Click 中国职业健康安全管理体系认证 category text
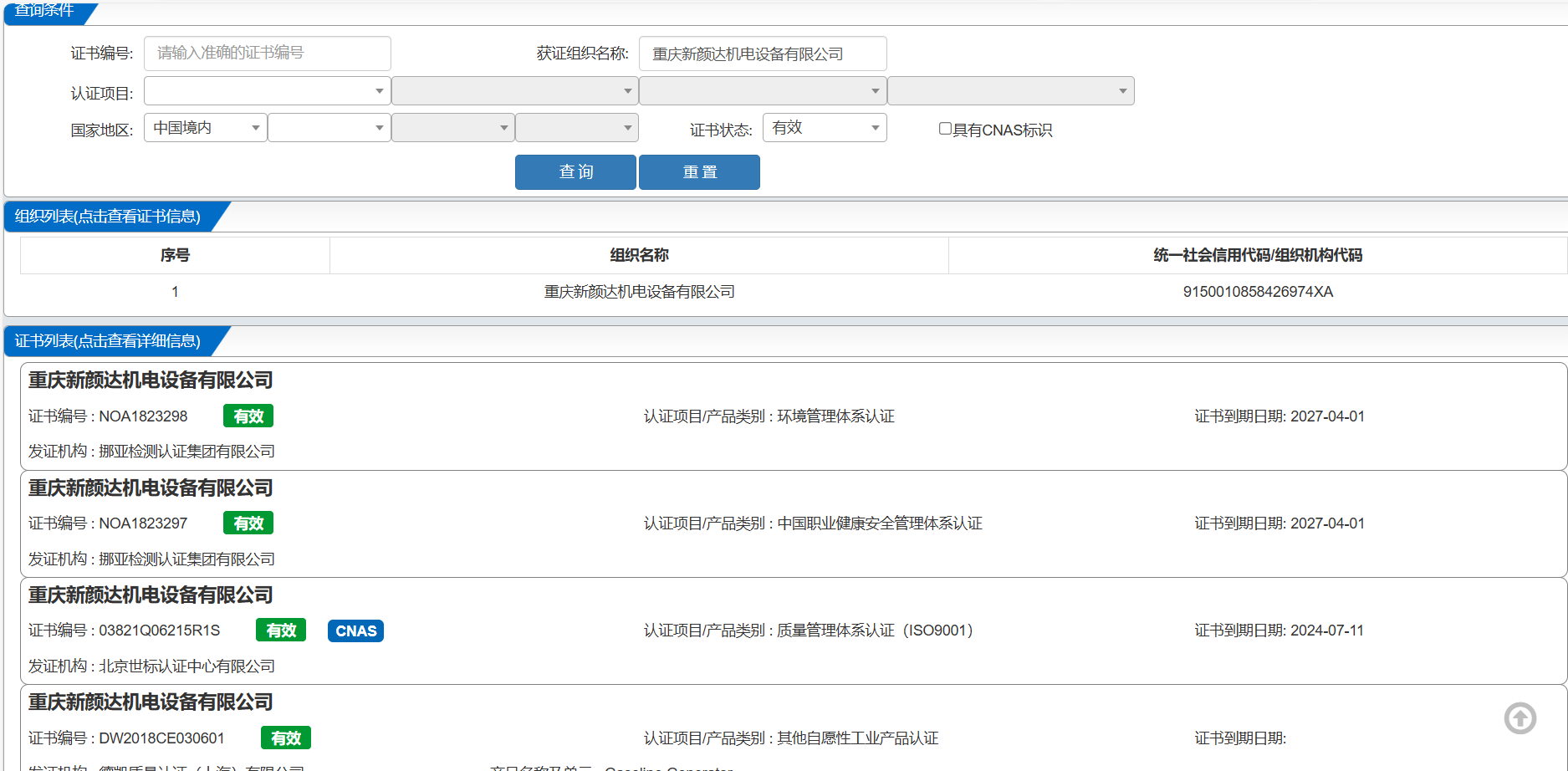The width and height of the screenshot is (1568, 771). pyautogui.click(x=880, y=523)
